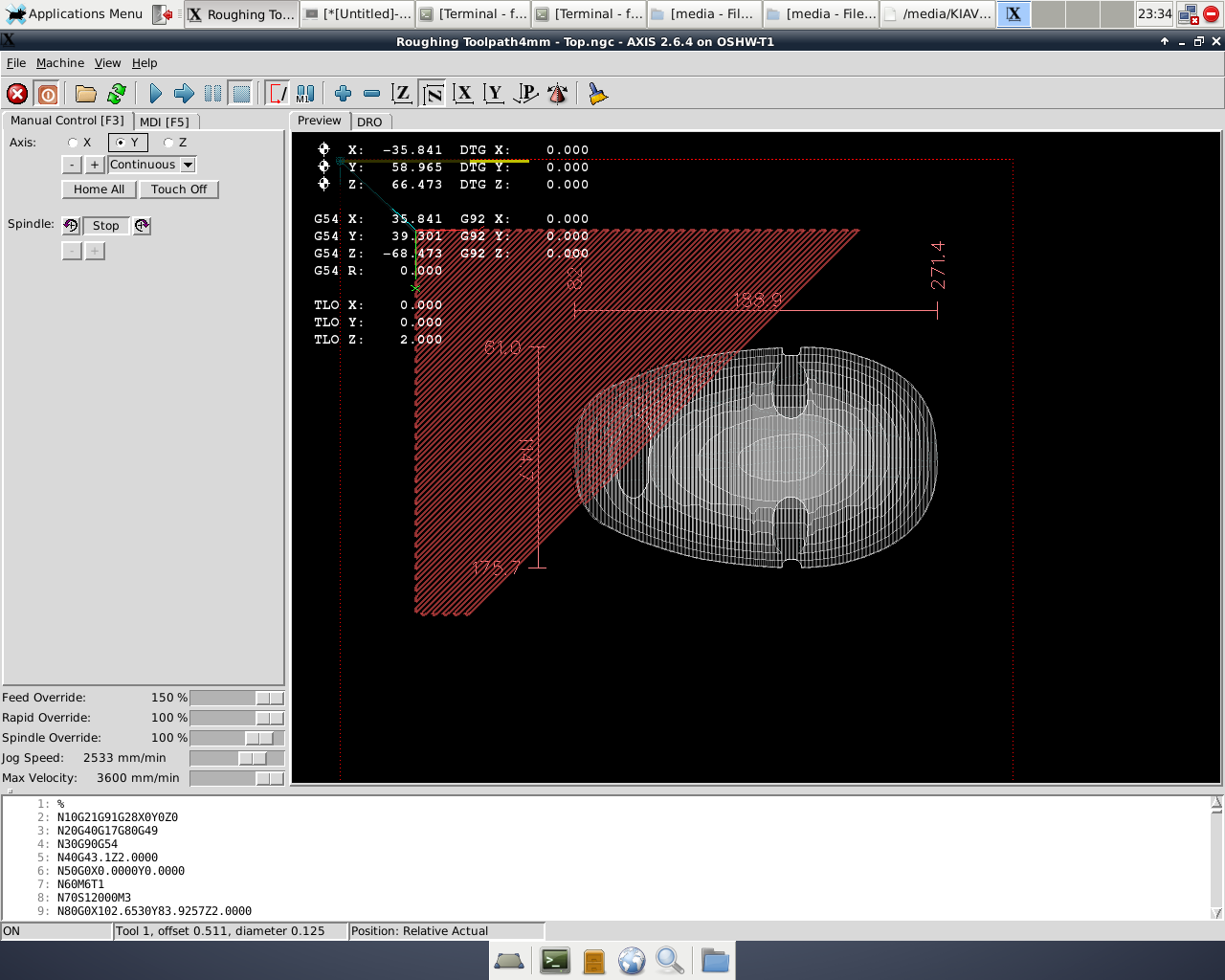Switch to Z top-down view
The width and height of the screenshot is (1225, 980).
click(x=402, y=93)
